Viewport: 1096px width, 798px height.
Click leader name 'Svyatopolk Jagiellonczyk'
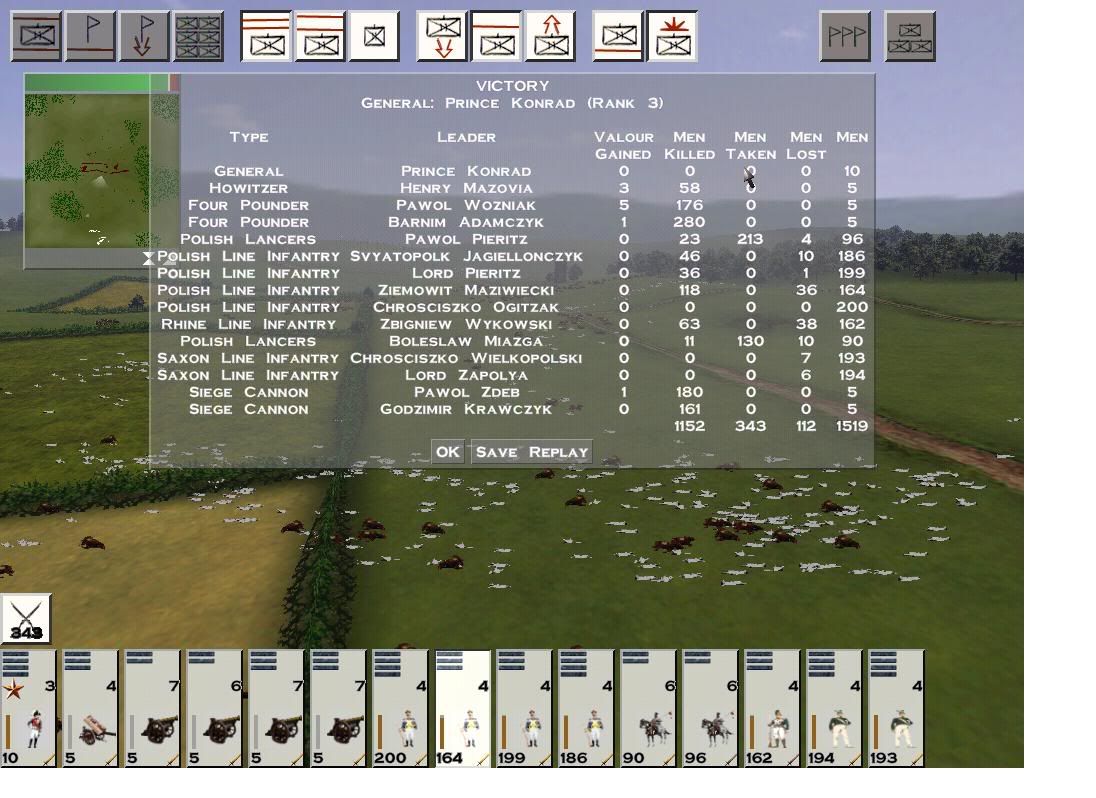(x=466, y=256)
